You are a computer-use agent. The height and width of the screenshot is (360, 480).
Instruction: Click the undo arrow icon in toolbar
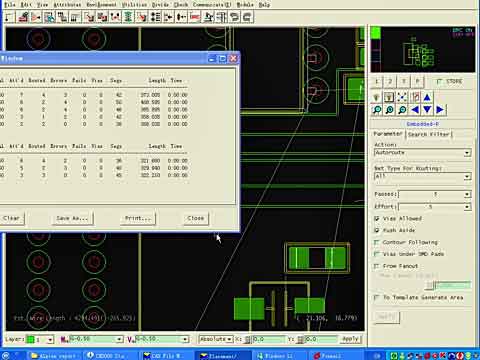point(234,17)
